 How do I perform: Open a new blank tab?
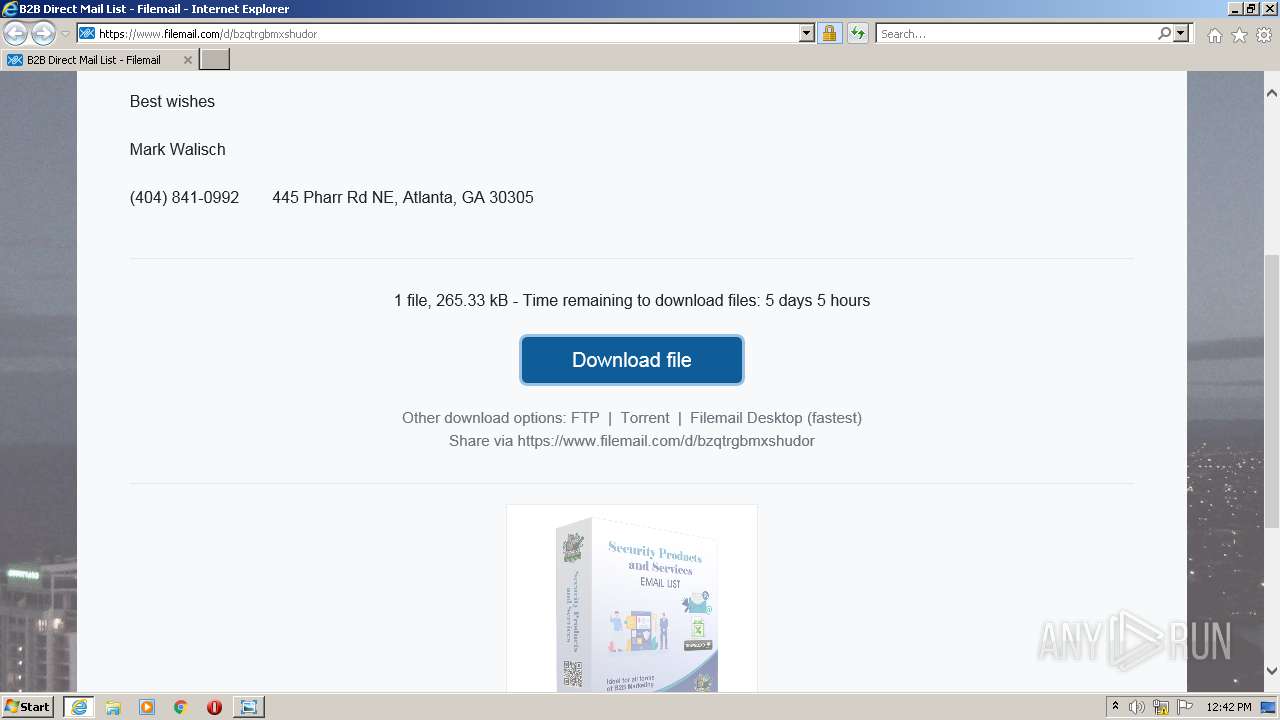coord(215,60)
